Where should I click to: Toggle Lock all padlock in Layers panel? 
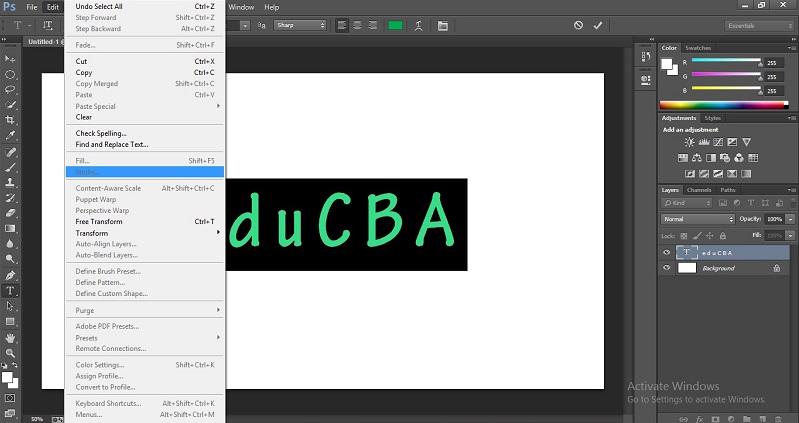click(x=723, y=236)
